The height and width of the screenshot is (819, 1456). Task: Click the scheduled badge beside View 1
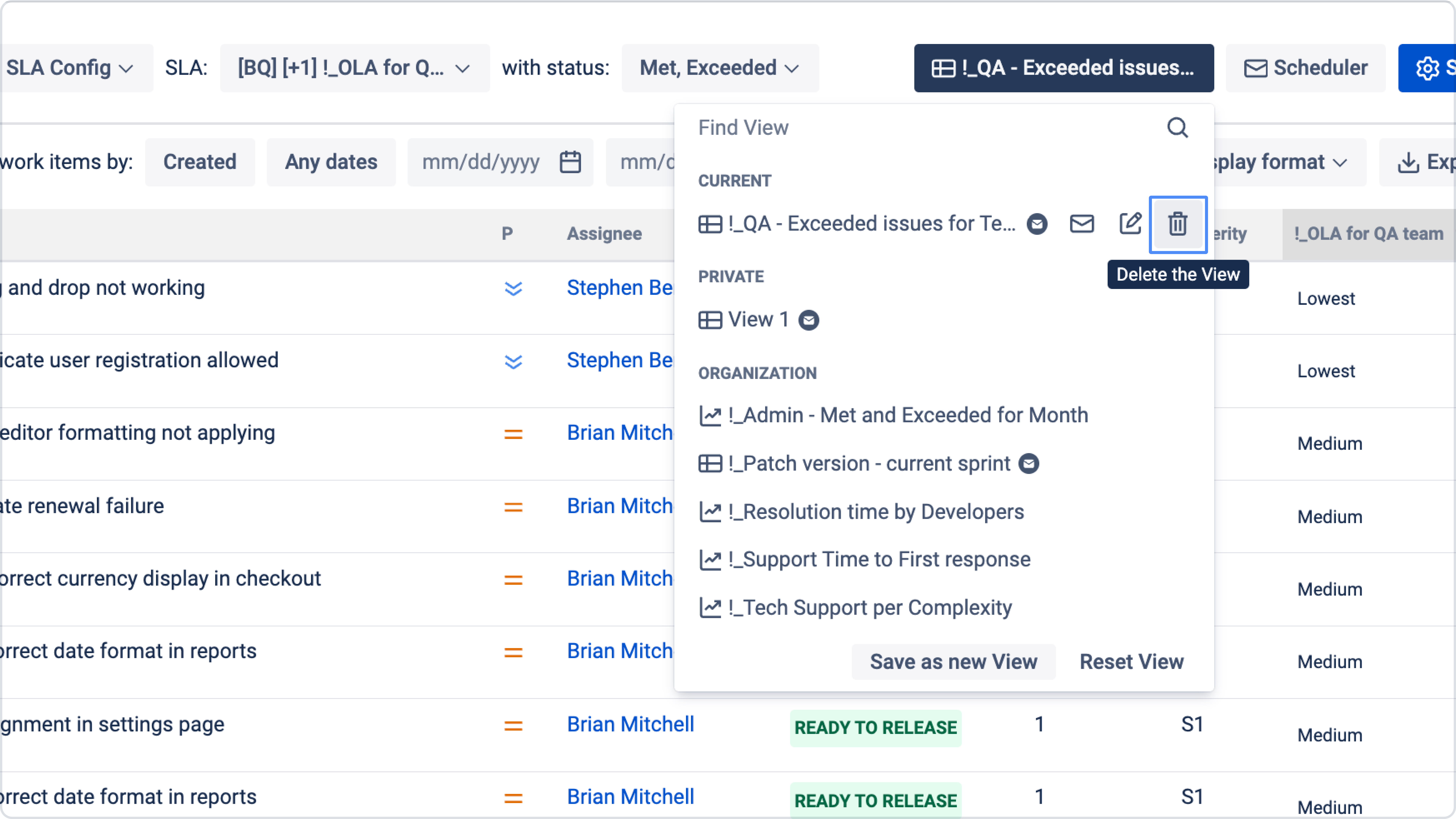click(x=809, y=320)
